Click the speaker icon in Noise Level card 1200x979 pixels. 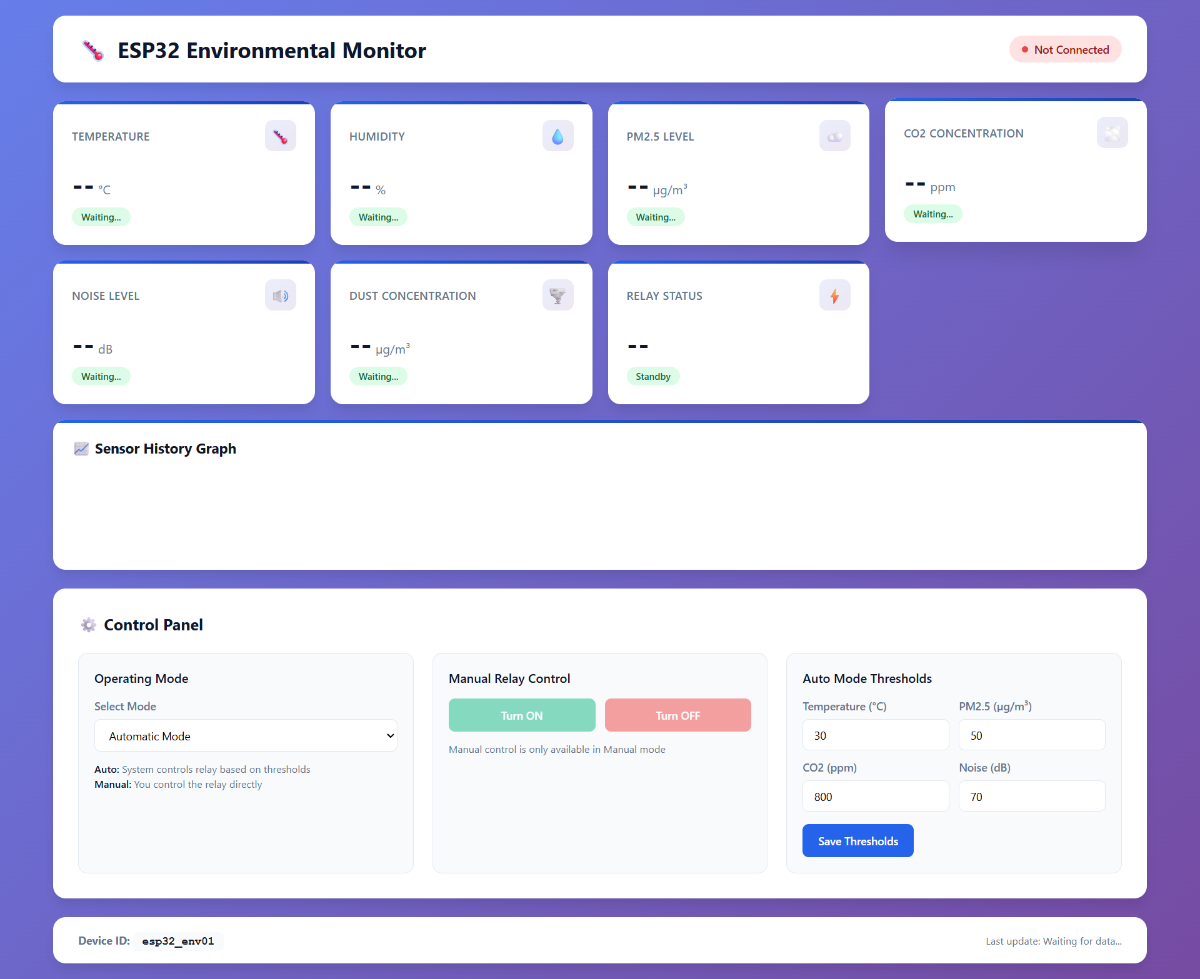click(x=280, y=295)
